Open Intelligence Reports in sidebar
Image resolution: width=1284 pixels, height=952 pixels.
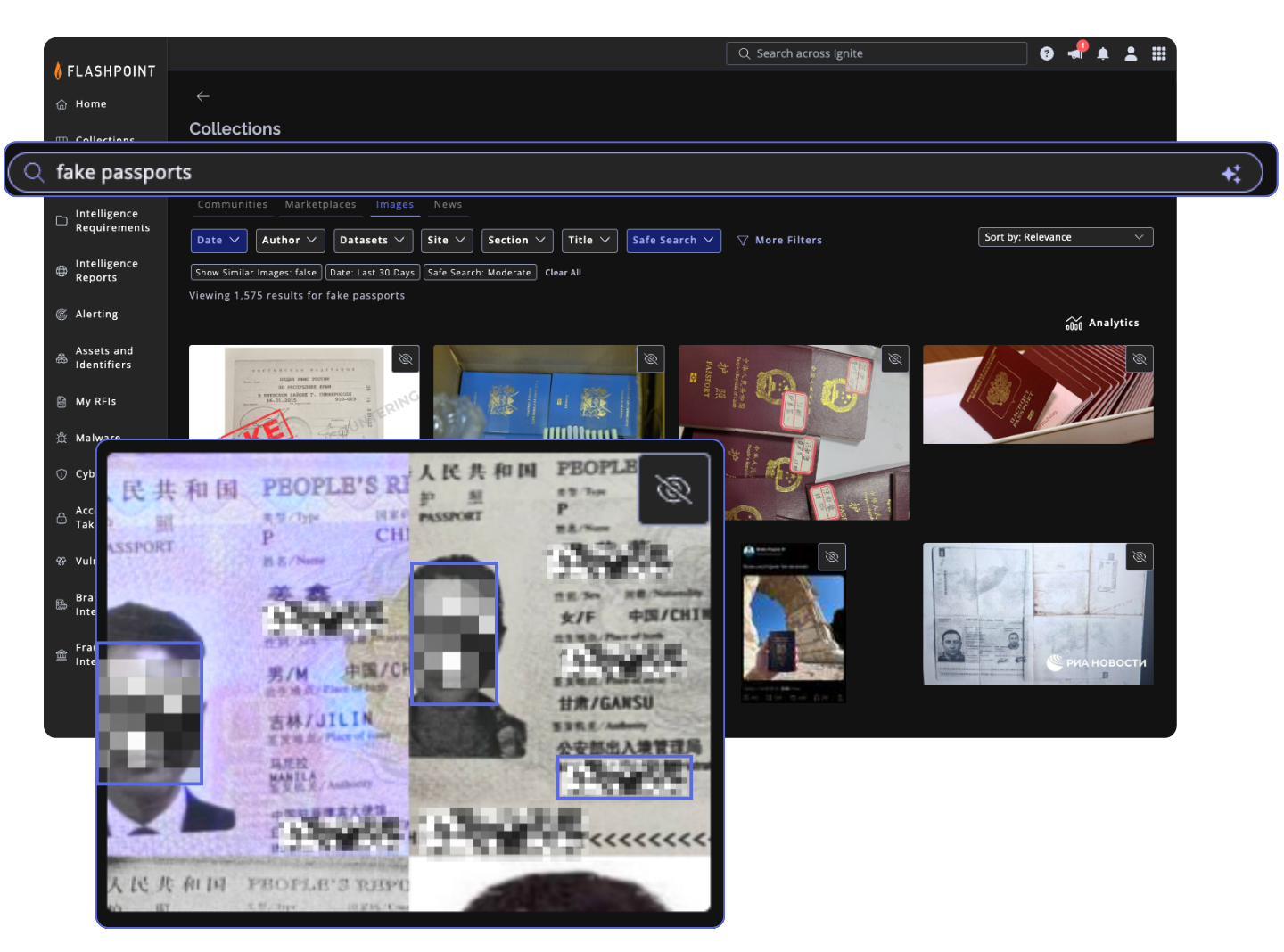(x=106, y=271)
